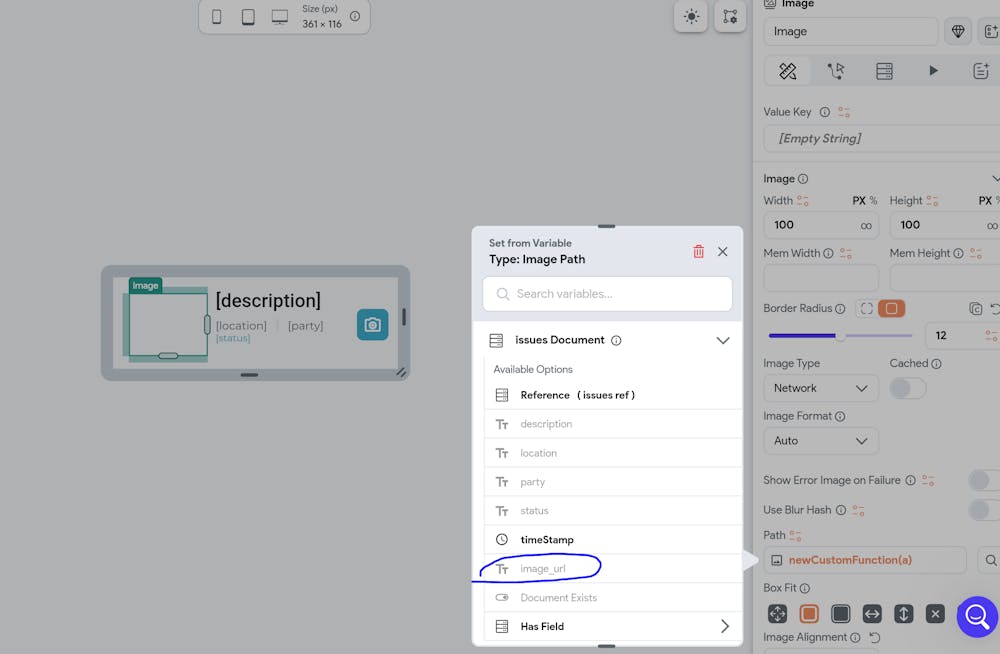The height and width of the screenshot is (654, 1000).
Task: Click the Mem Height field
Action: click(945, 278)
